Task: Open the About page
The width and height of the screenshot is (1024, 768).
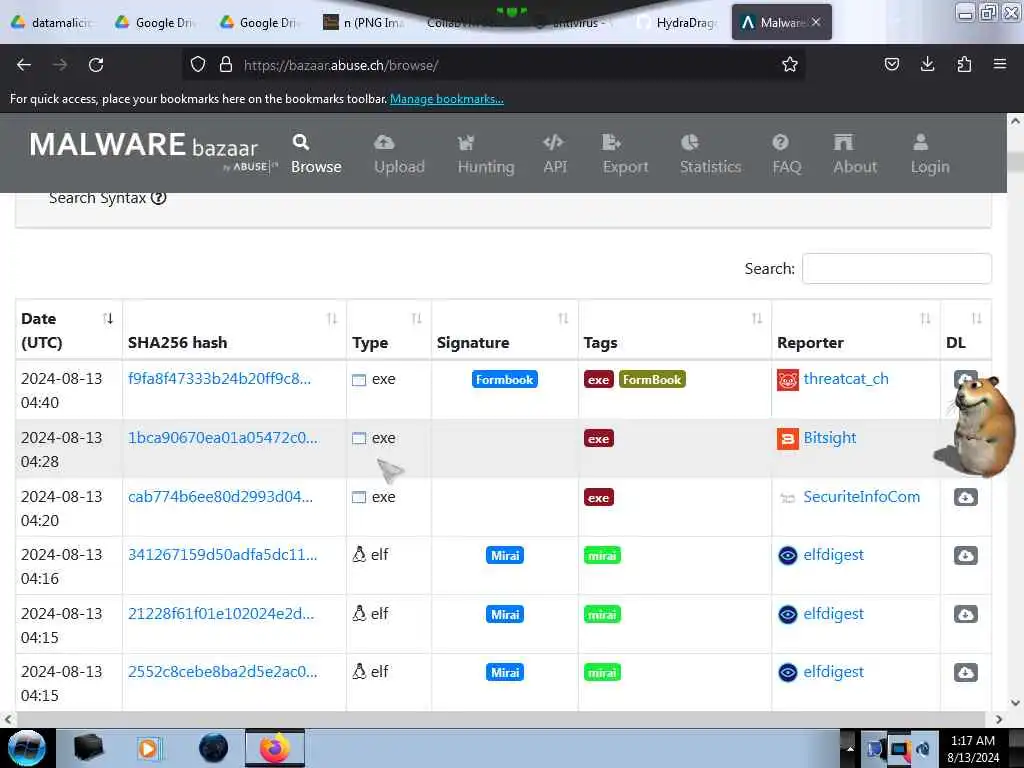Action: coord(855,154)
